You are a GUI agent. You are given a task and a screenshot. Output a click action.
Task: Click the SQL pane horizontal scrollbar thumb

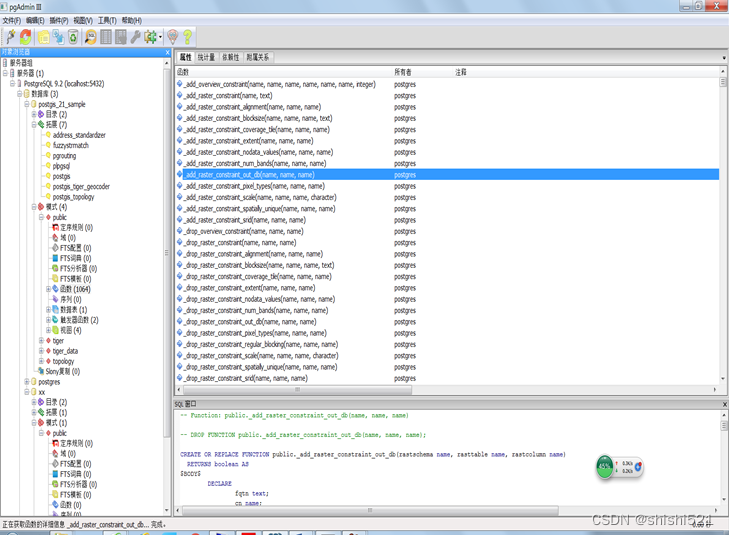[x=370, y=510]
